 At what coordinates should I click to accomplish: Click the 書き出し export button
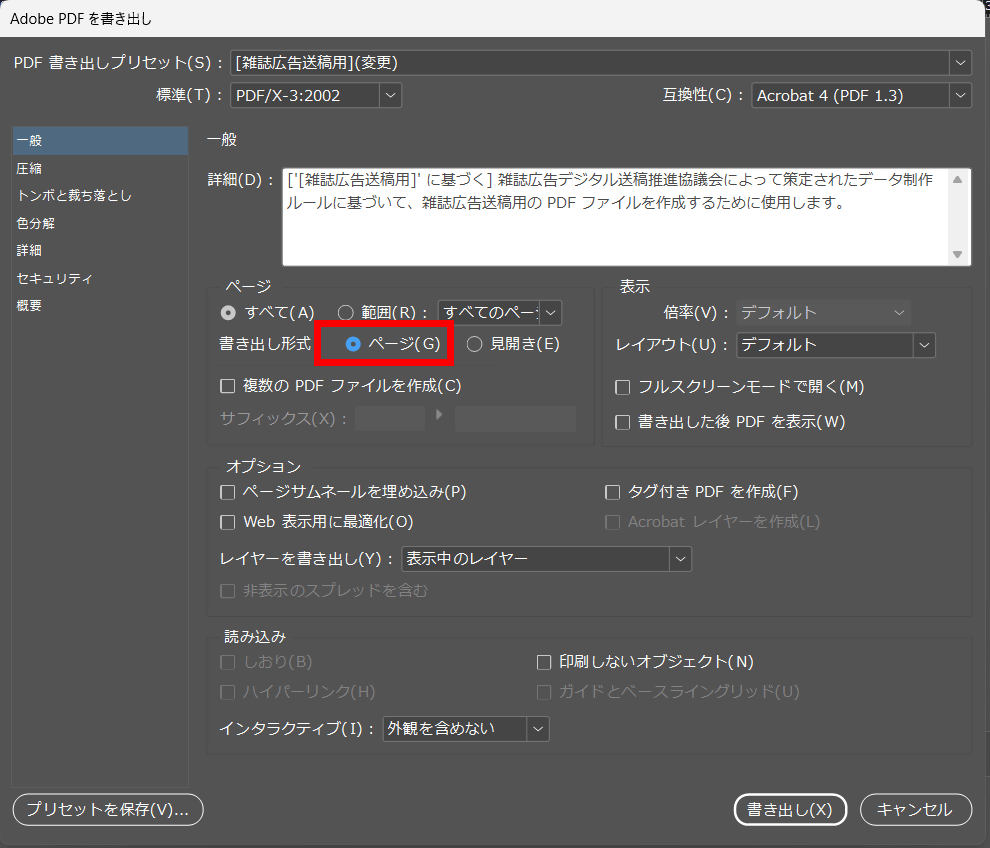pyautogui.click(x=790, y=810)
